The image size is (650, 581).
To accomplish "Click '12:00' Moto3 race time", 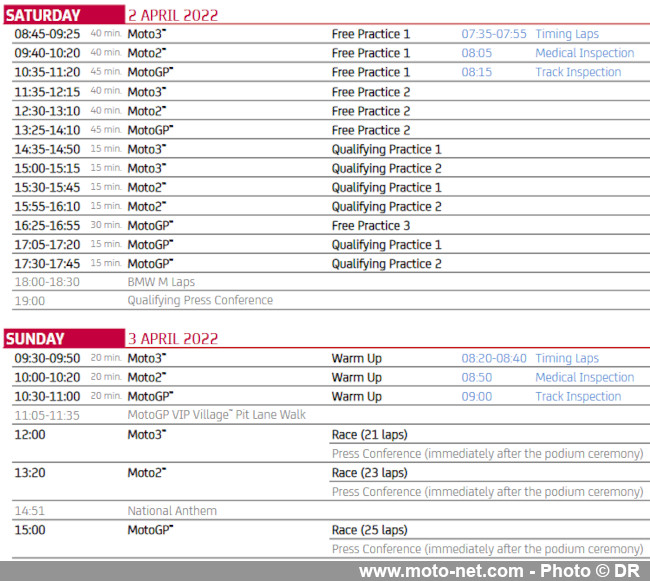I will (x=30, y=435).
